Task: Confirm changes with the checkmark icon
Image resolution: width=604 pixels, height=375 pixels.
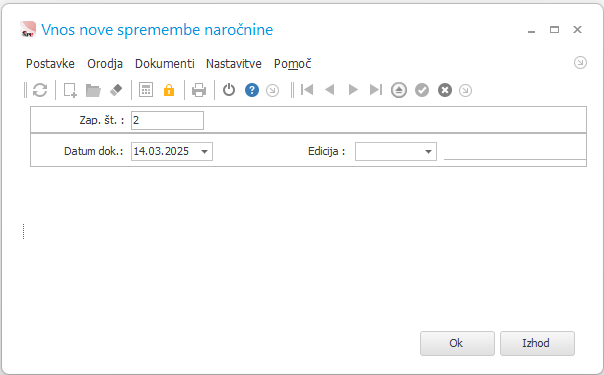Action: tap(422, 90)
